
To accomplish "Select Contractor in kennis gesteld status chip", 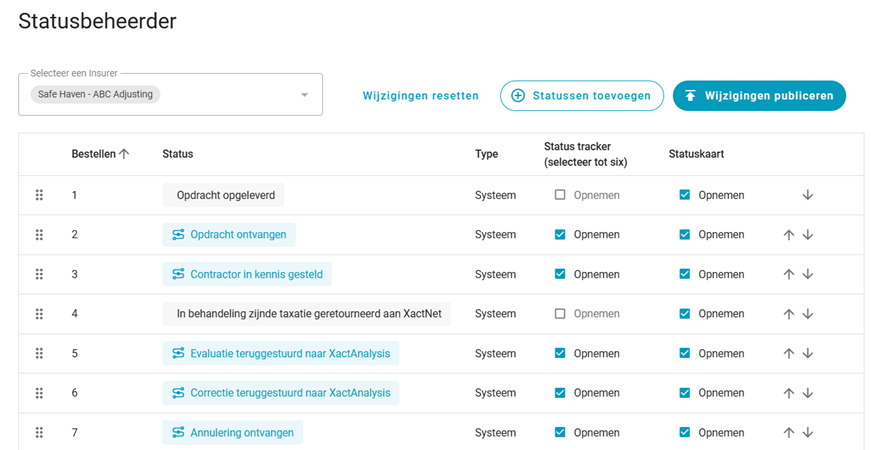I will click(x=246, y=274).
